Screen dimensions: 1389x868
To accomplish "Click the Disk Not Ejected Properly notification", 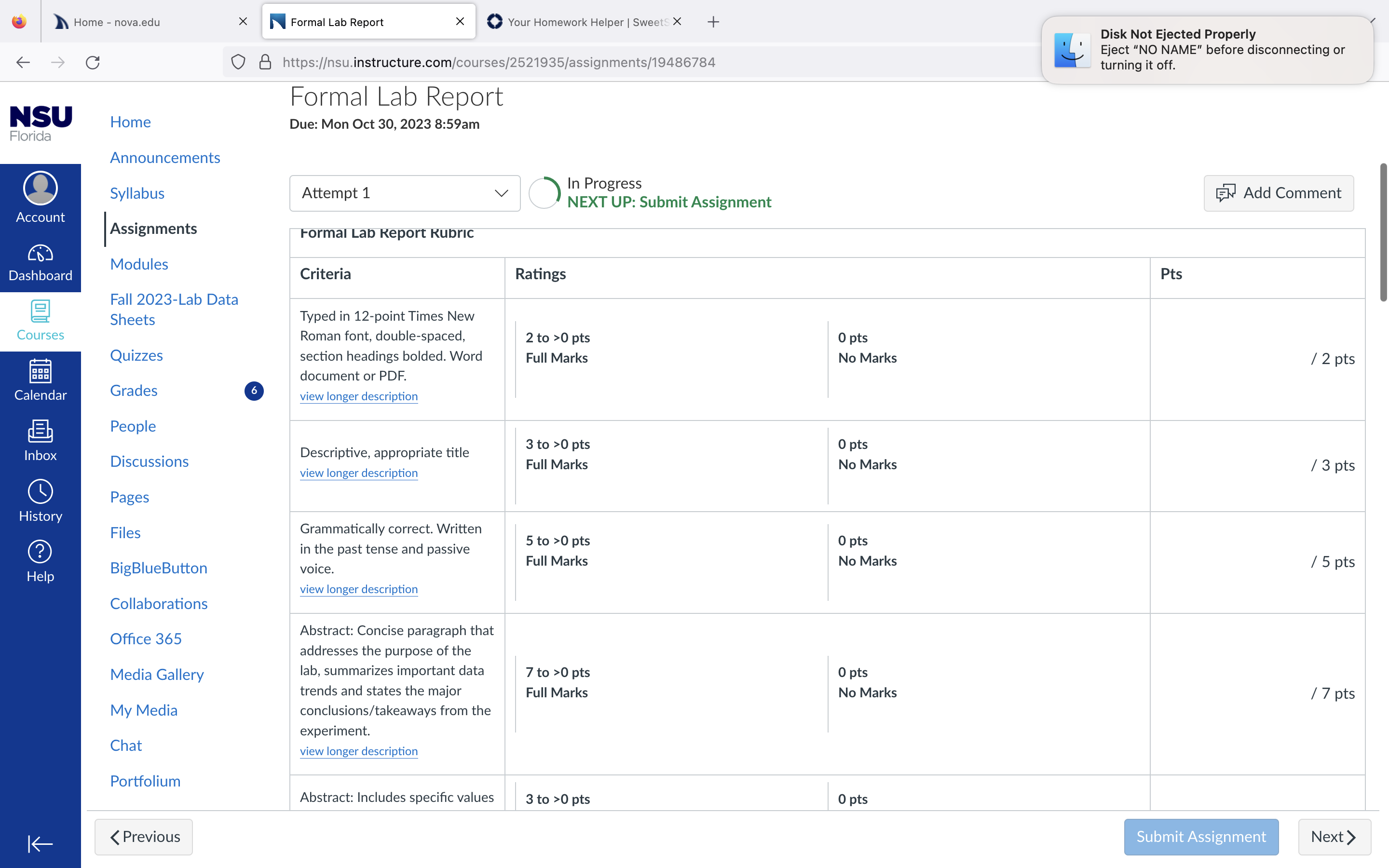I will [x=1208, y=50].
